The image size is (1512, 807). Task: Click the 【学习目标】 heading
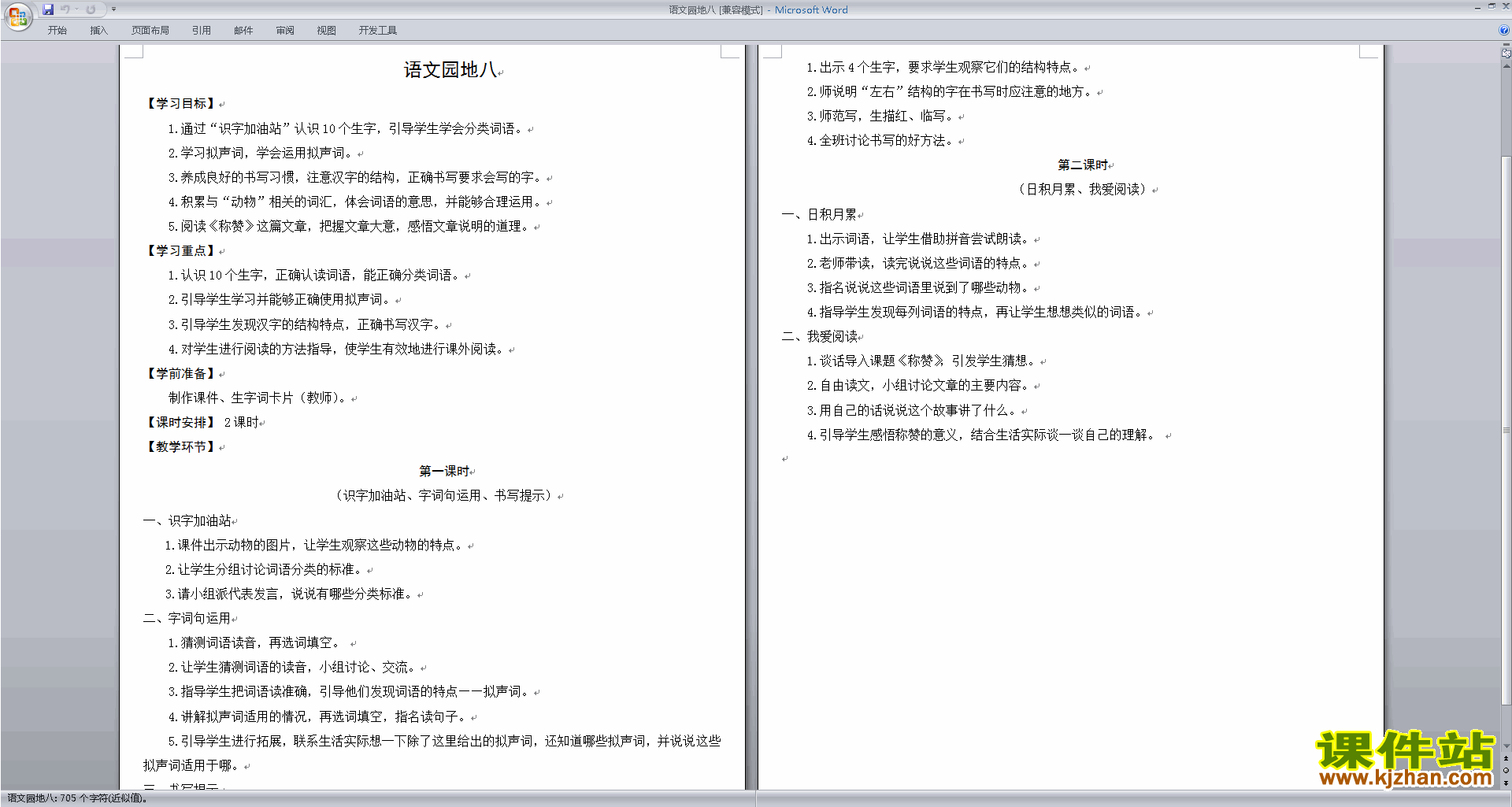coord(180,104)
